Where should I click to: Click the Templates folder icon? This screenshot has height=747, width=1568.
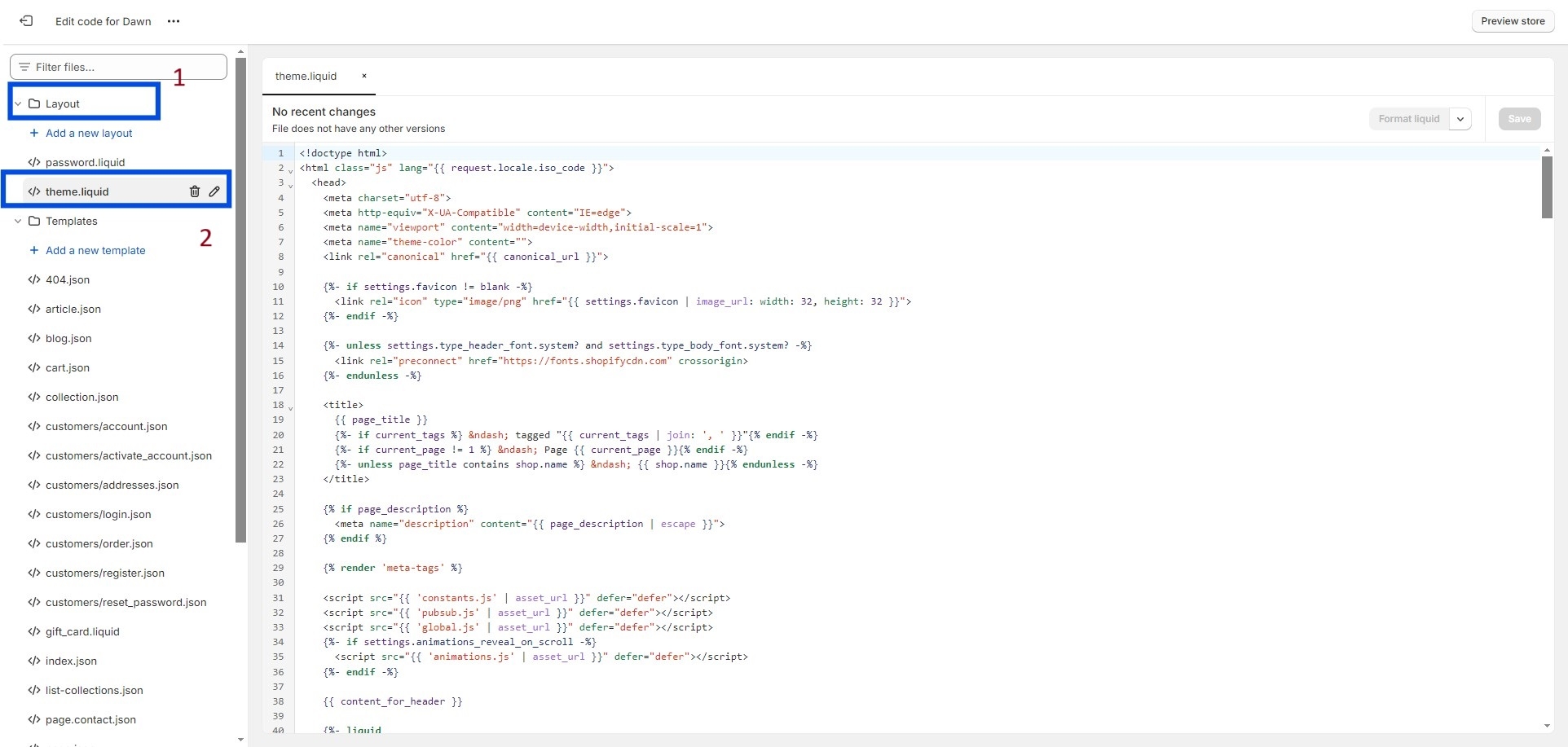click(34, 221)
